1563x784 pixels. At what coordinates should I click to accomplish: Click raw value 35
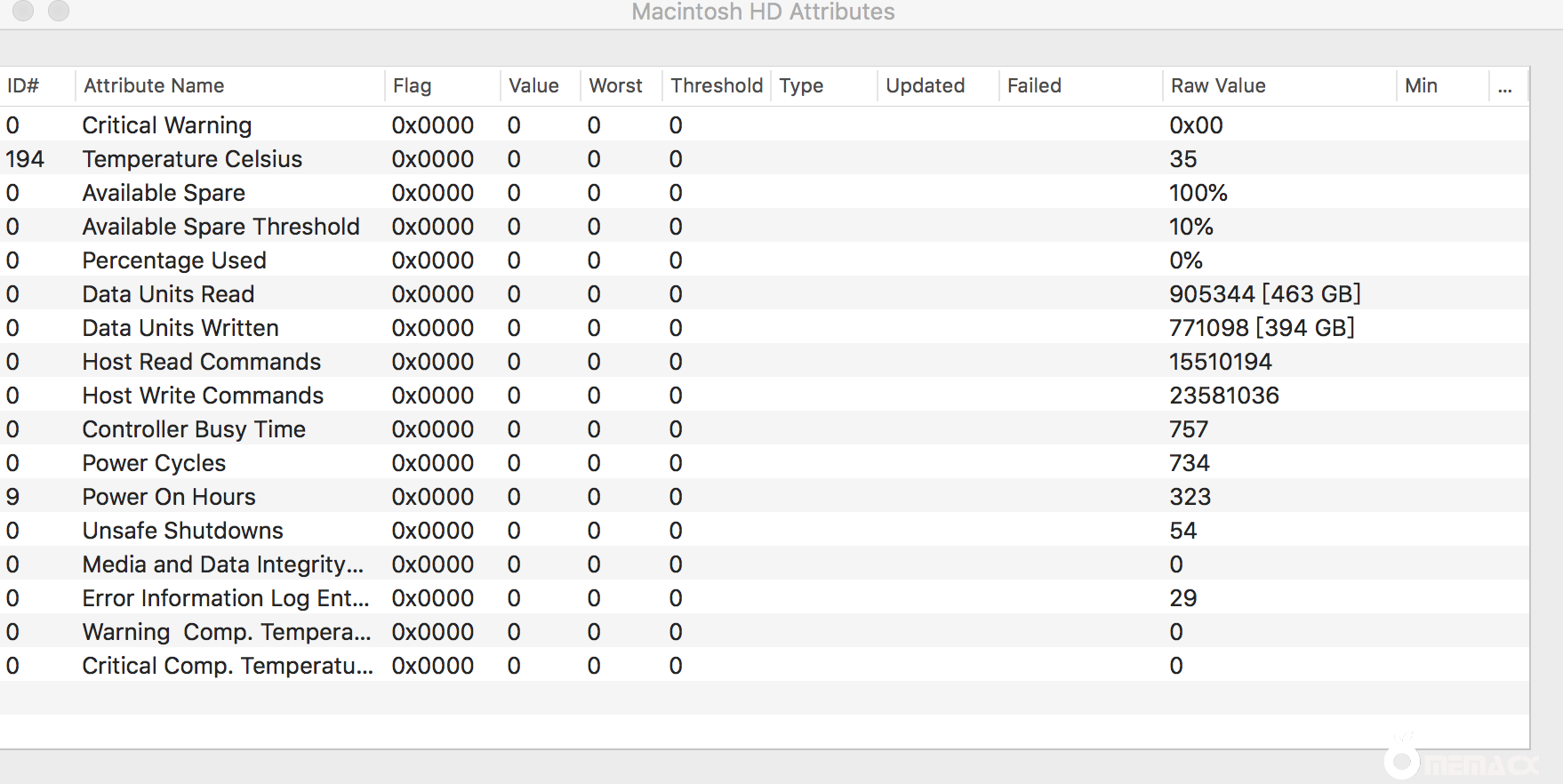pos(1183,159)
